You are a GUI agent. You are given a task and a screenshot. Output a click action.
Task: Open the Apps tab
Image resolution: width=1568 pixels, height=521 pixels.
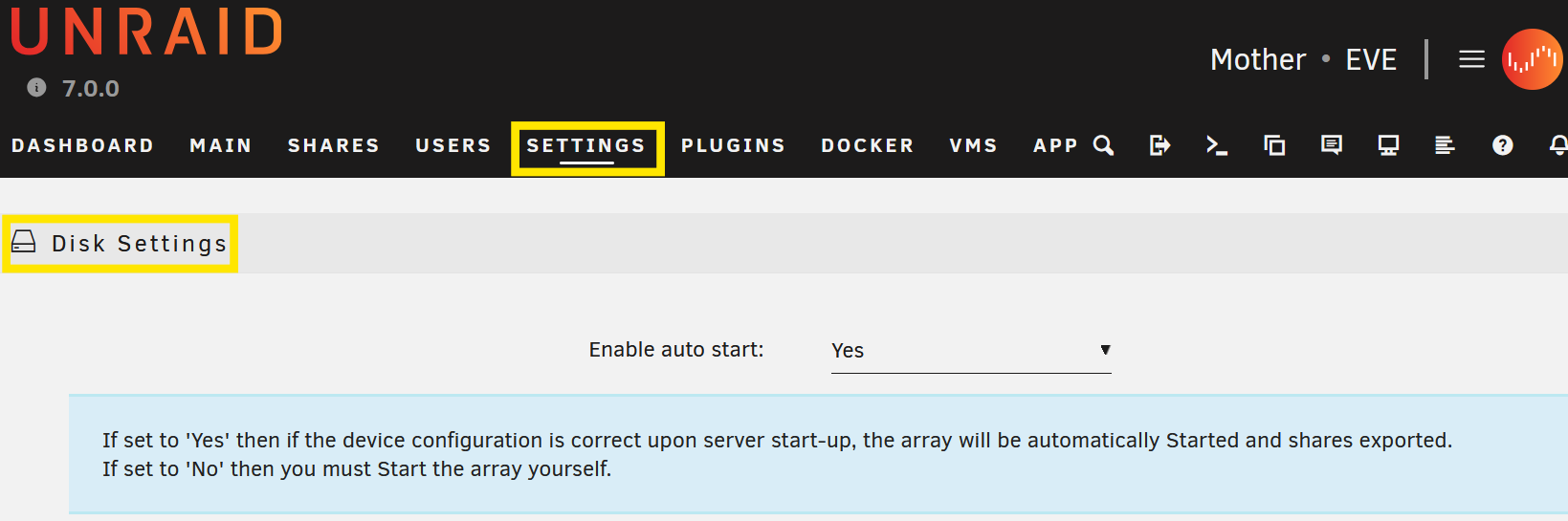[x=1056, y=145]
